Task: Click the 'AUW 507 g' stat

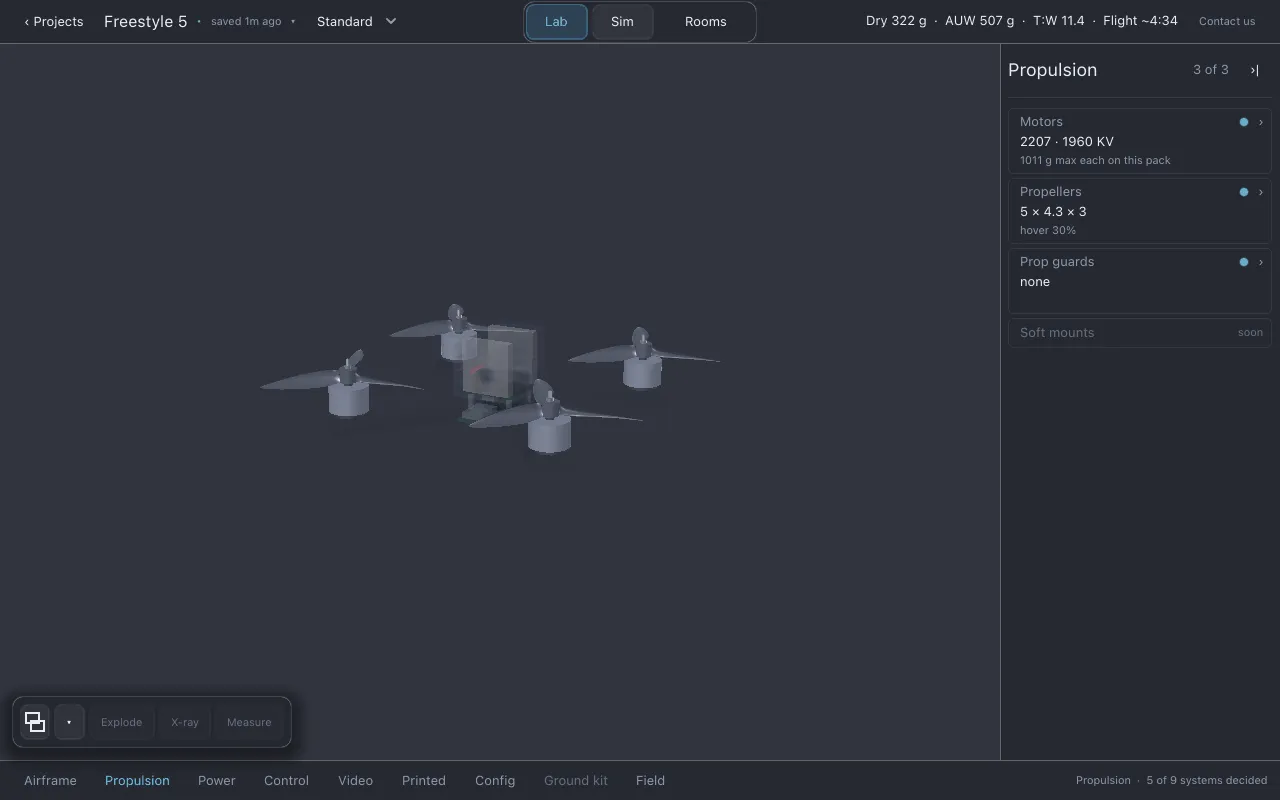Action: tap(980, 21)
